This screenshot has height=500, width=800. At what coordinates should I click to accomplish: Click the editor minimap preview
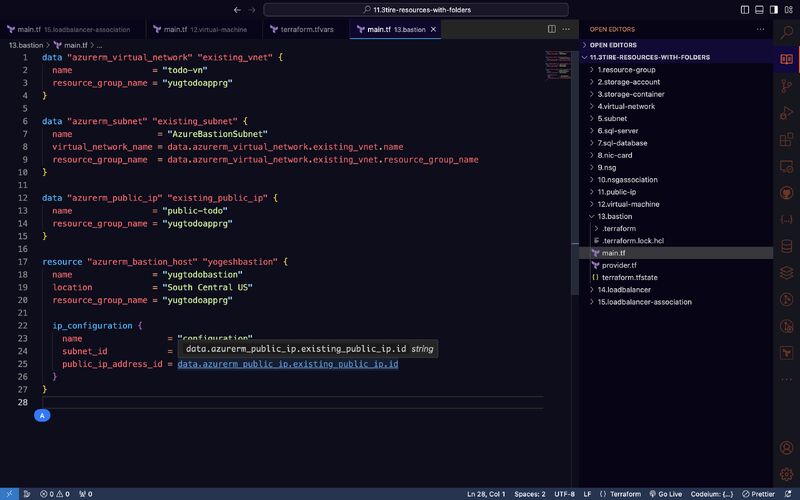557,60
